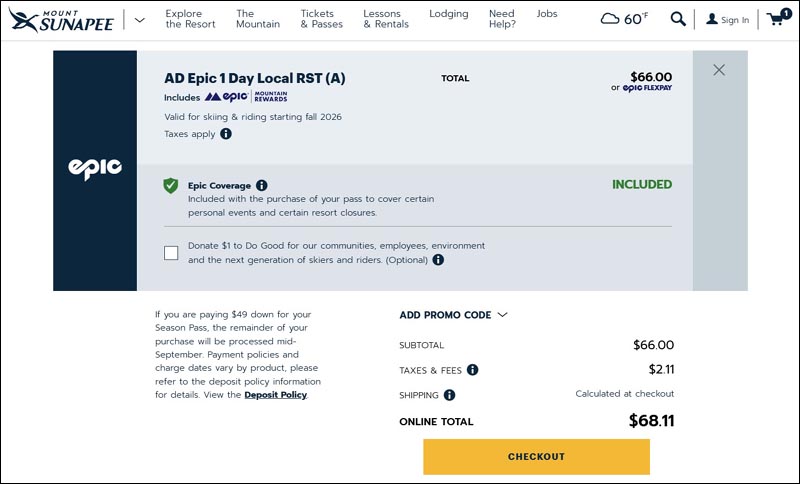Open resort selector chevron beside logo
The height and width of the screenshot is (484, 800).
(x=139, y=19)
